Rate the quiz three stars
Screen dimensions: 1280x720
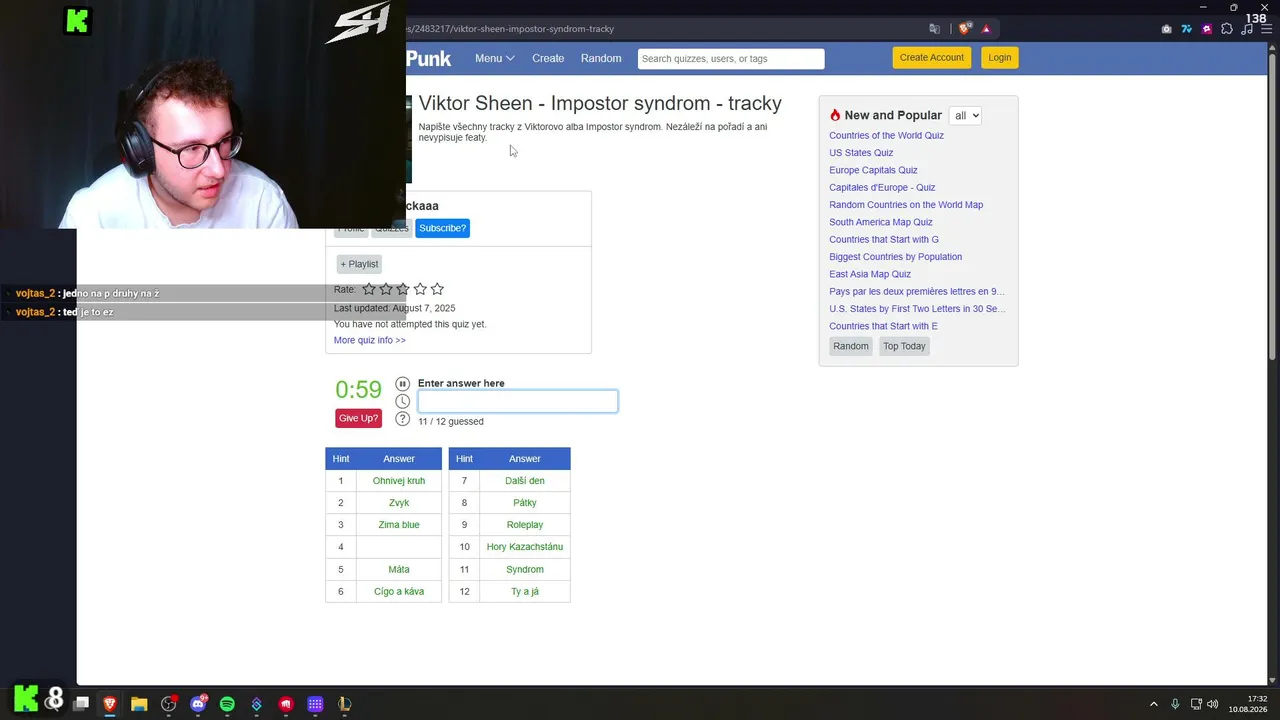[403, 289]
